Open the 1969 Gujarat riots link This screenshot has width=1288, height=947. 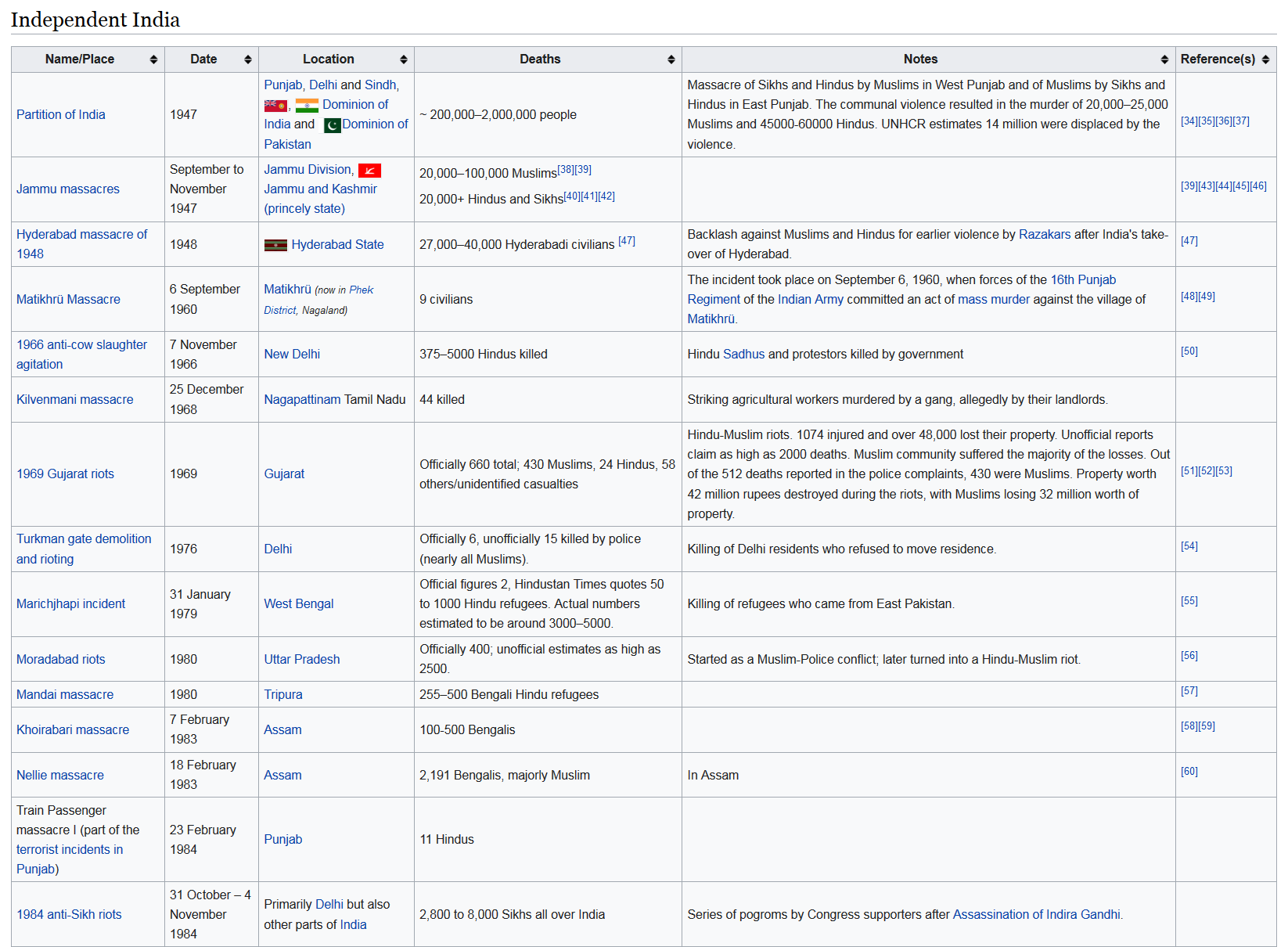click(65, 473)
